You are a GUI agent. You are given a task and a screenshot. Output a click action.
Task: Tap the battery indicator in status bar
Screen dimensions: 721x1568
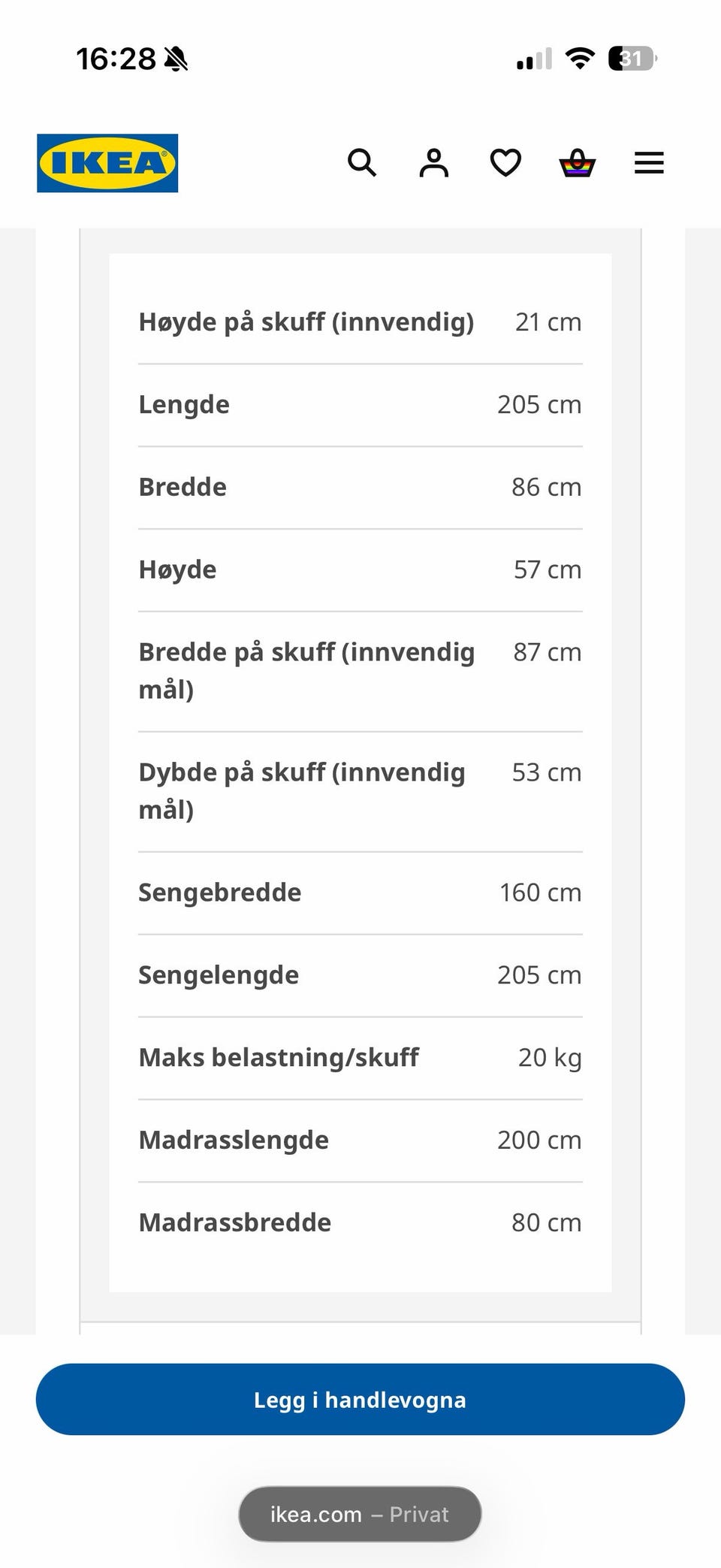point(632,59)
